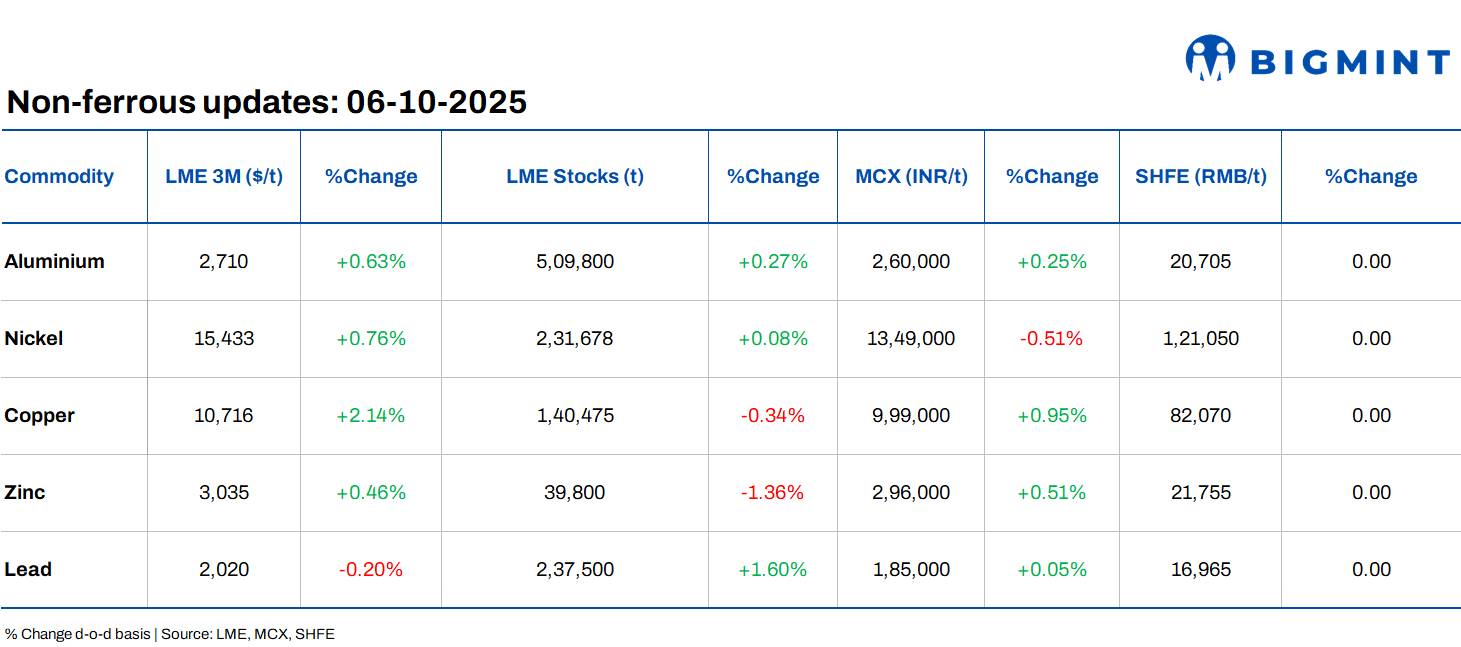Click the LME 3M ($/t) column header
Image resolution: width=1461 pixels, height=647 pixels.
tap(223, 176)
